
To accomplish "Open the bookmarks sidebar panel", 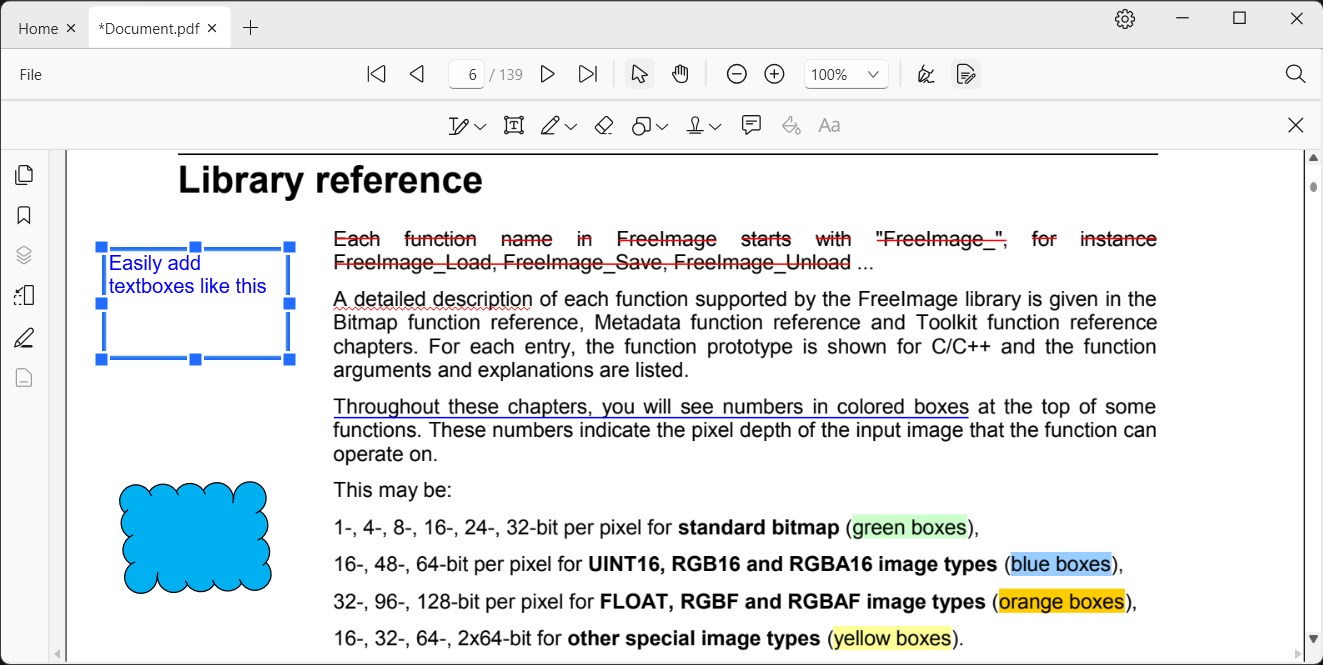I will [x=24, y=215].
